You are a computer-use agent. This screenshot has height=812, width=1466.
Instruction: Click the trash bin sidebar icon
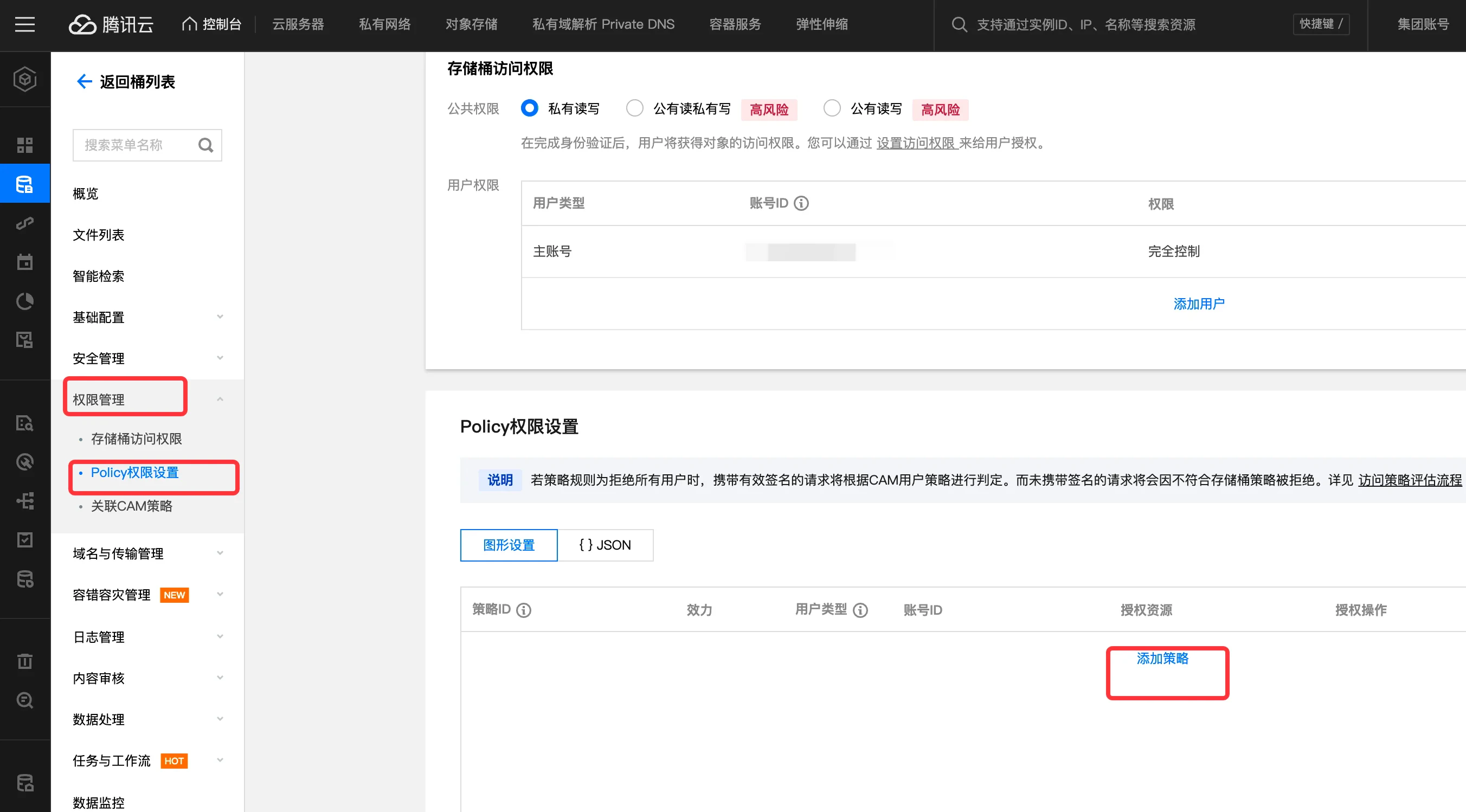[24, 661]
